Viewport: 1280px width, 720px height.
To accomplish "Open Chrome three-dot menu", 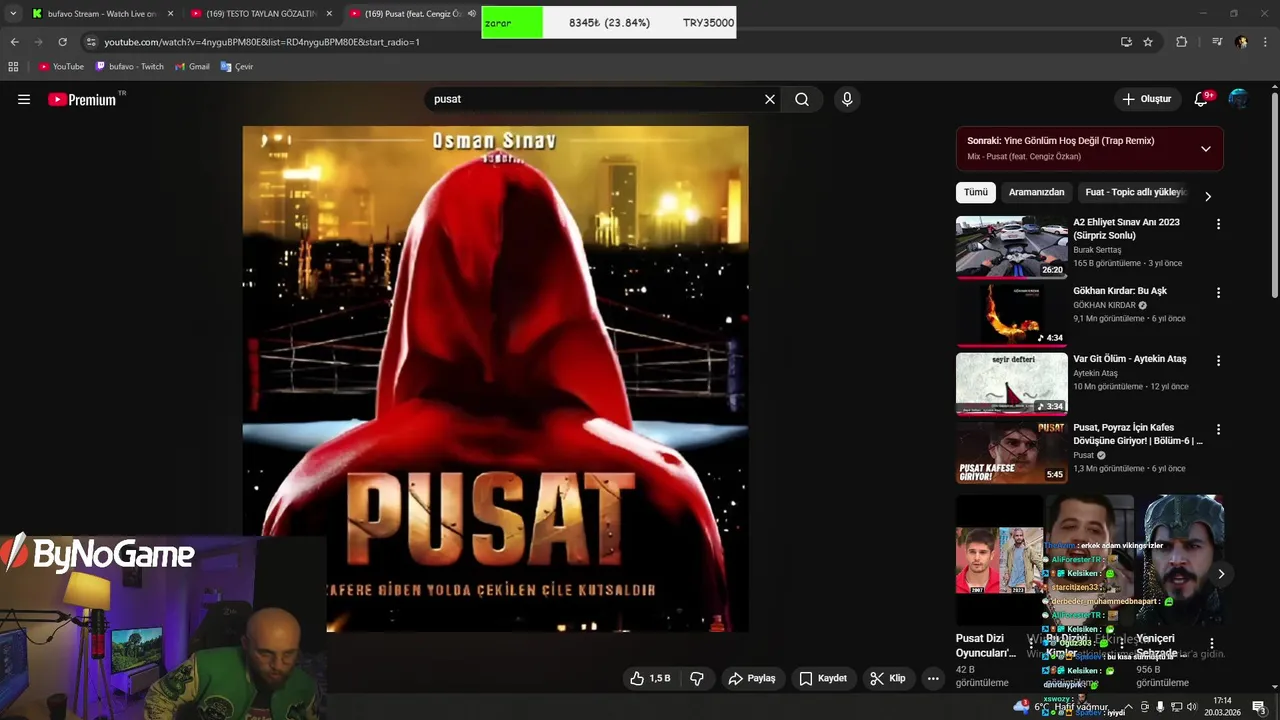I will 1266,42.
